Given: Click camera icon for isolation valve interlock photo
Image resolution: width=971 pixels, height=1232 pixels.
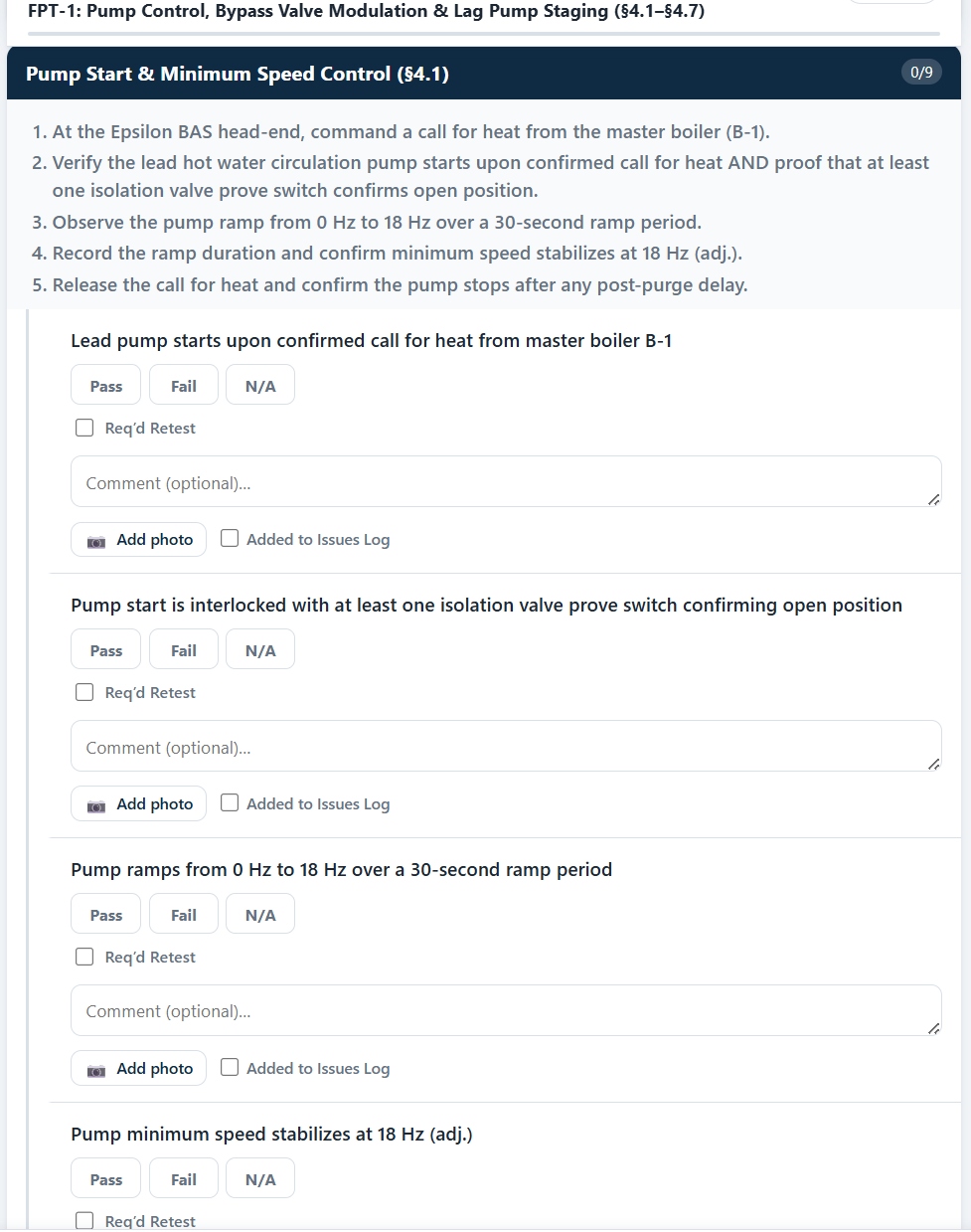Looking at the screenshot, I should 96,804.
